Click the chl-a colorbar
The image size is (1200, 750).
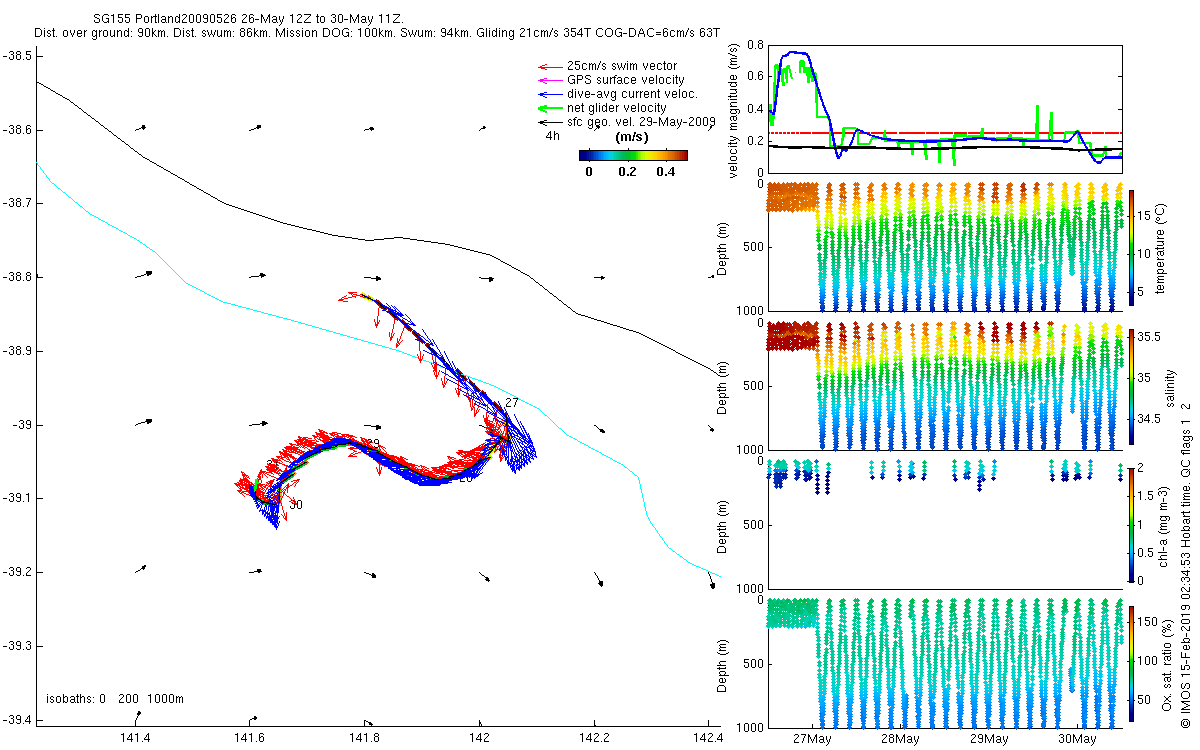click(x=1132, y=524)
